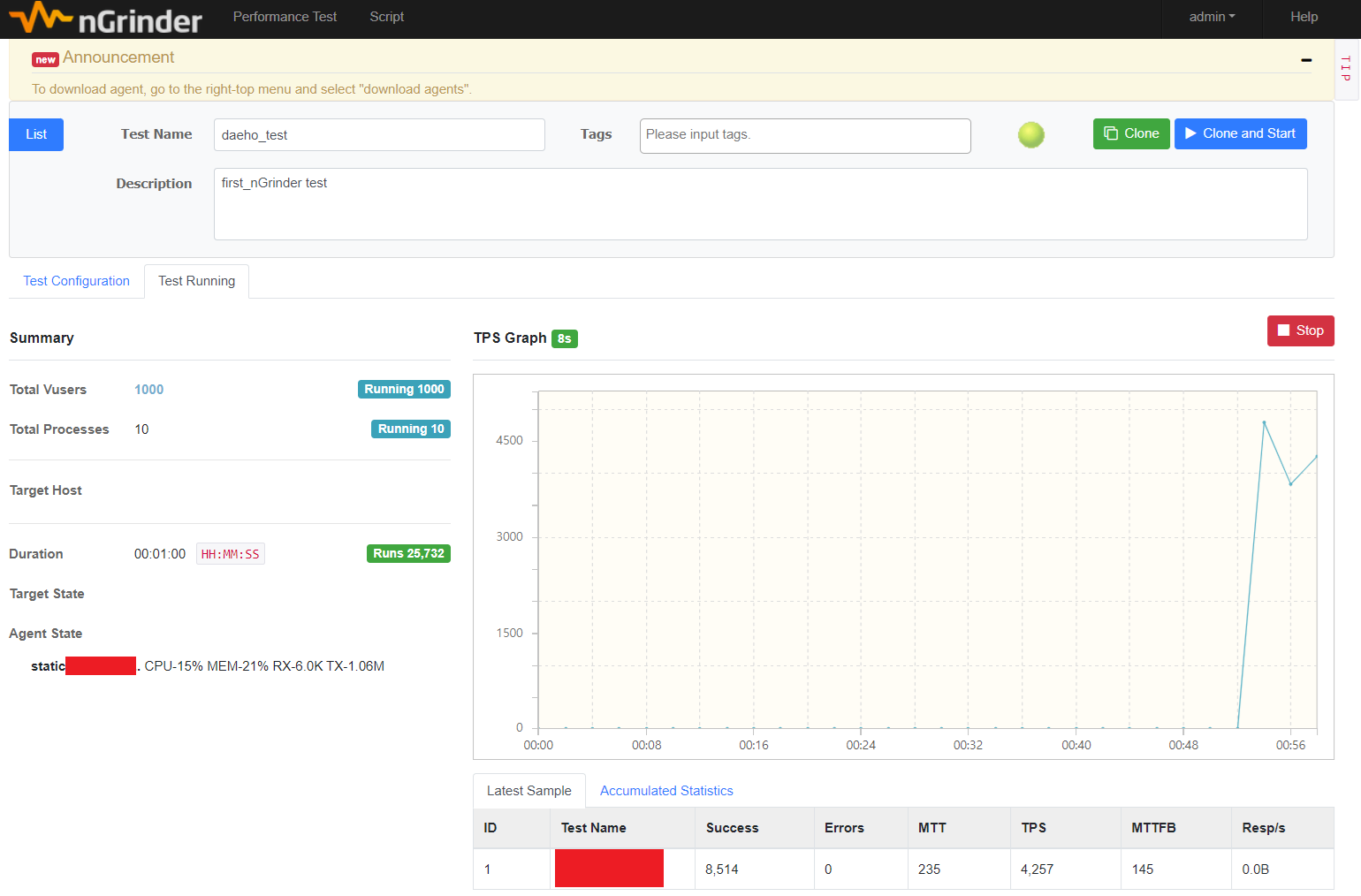Click the Success value 8,514
1361x896 pixels.
tap(755, 869)
